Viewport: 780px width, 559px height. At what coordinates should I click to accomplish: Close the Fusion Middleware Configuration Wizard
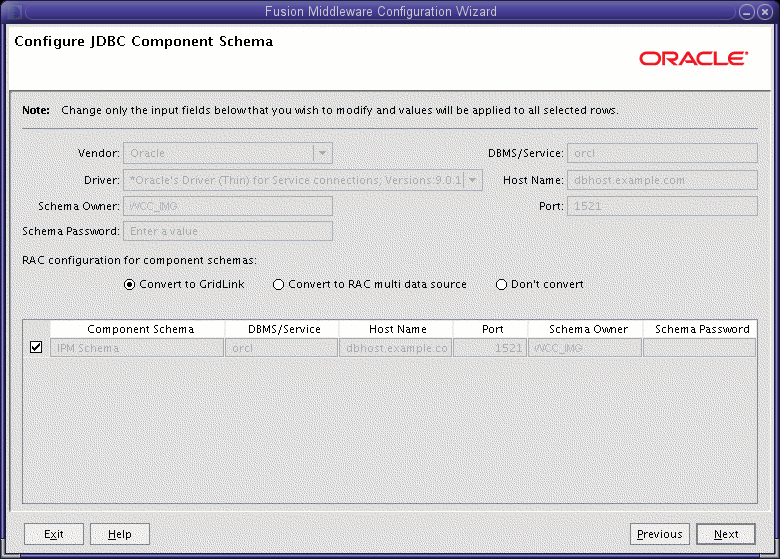click(x=765, y=12)
